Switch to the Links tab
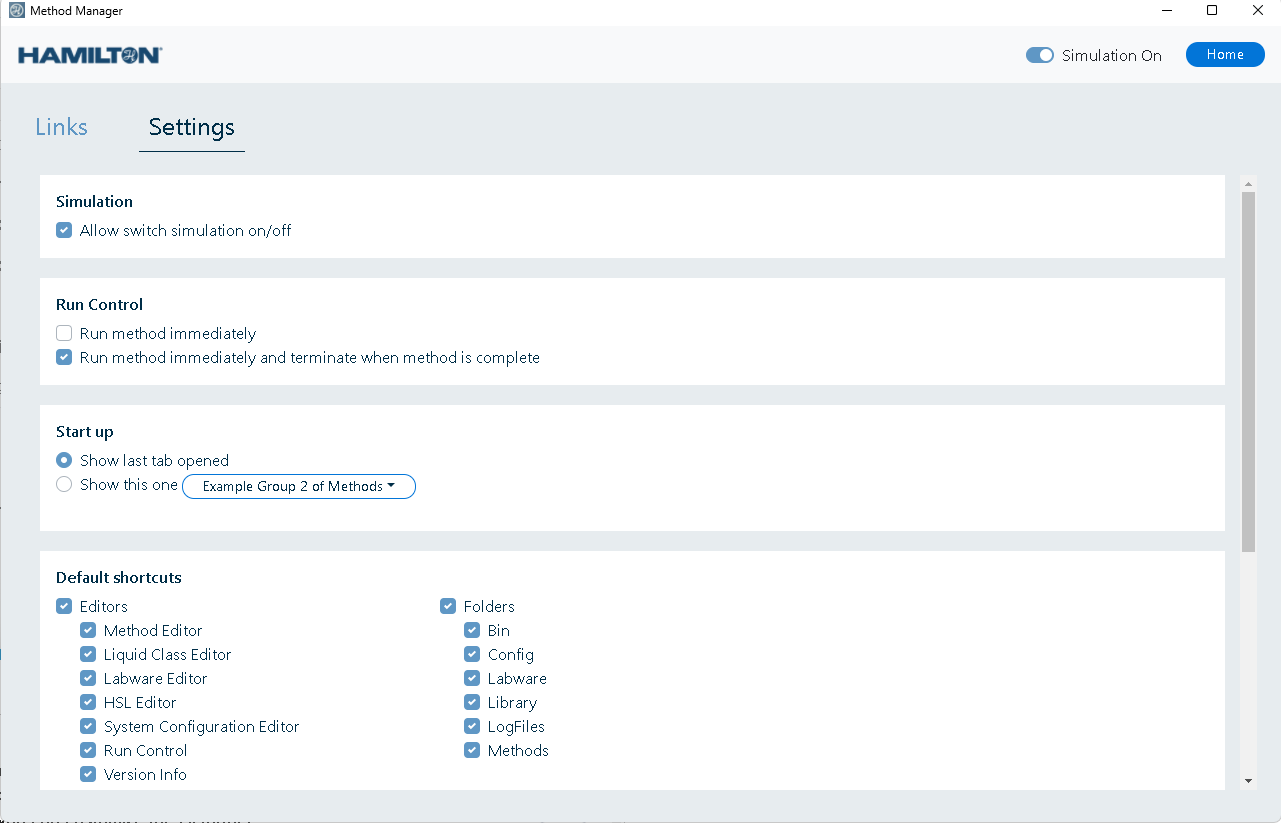 (61, 127)
